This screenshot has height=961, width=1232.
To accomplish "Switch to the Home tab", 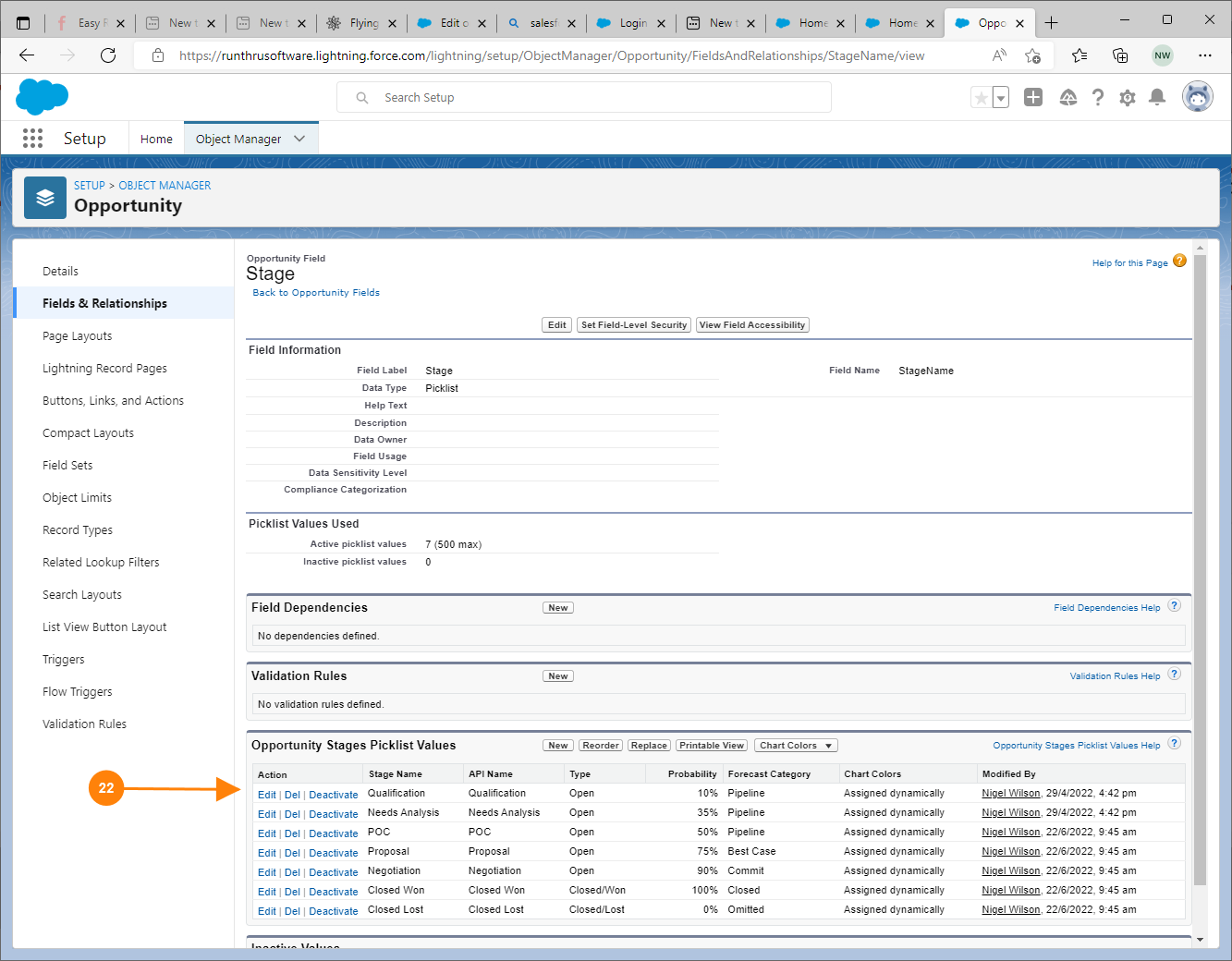I will [156, 139].
